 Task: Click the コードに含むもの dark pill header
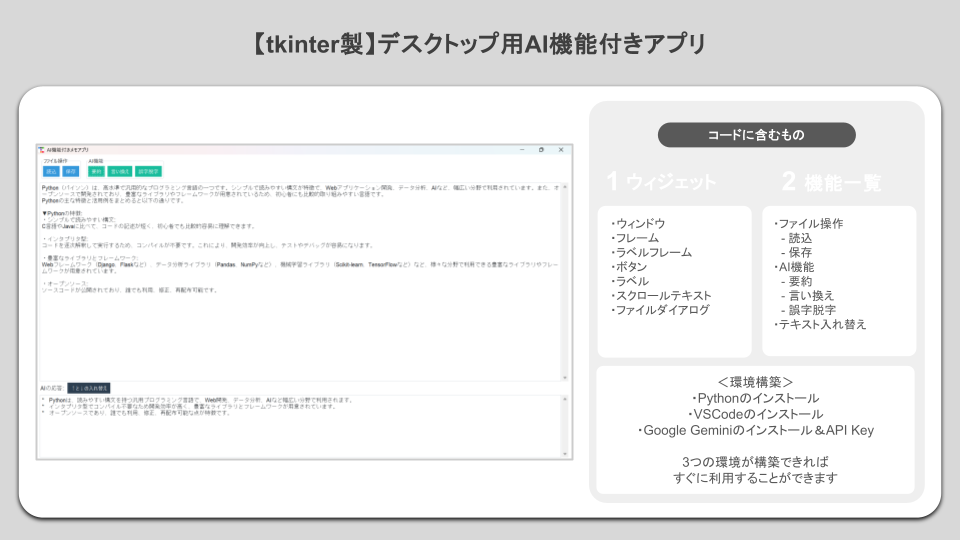(757, 135)
